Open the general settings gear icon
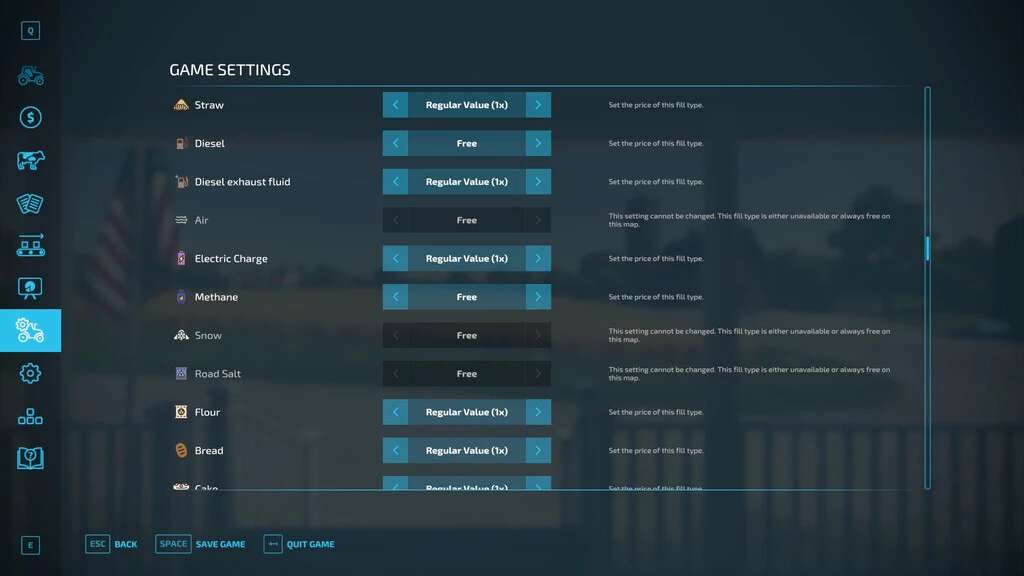 [30, 373]
